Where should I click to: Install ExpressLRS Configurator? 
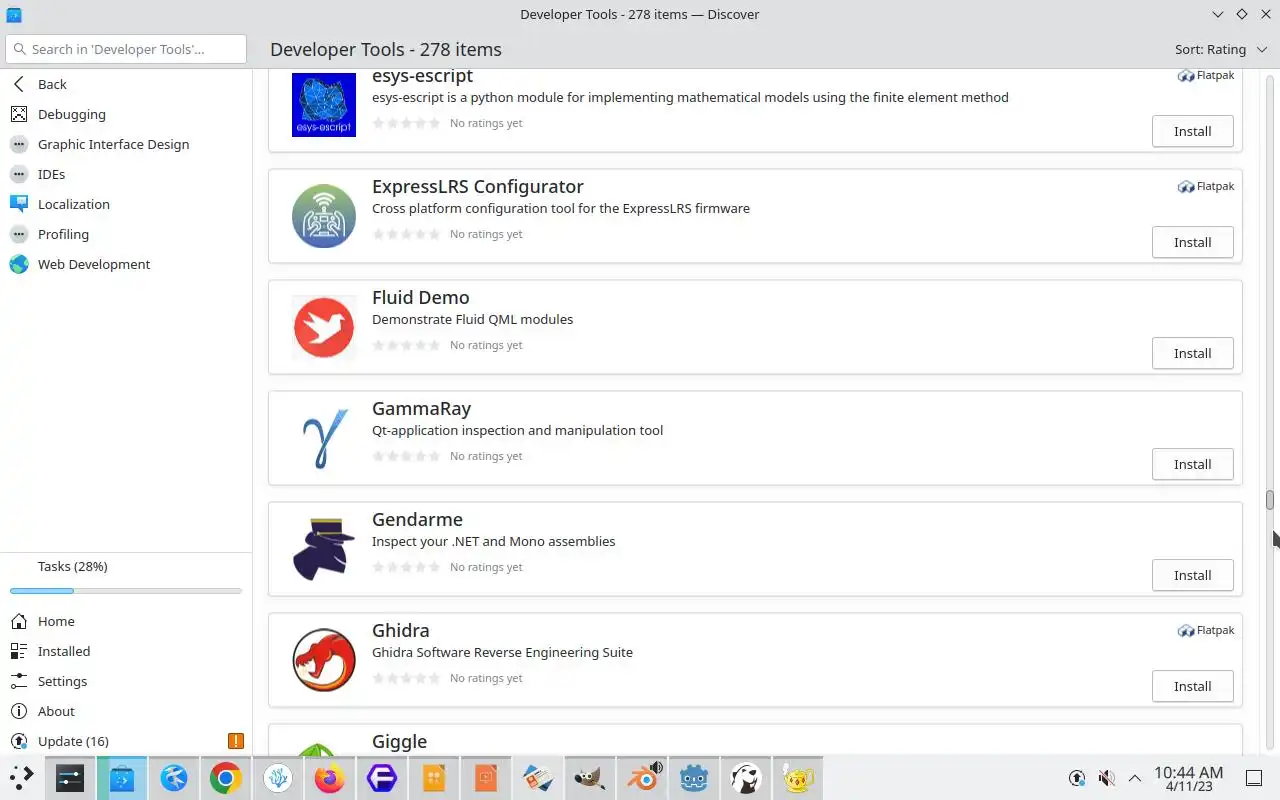pyautogui.click(x=1192, y=242)
